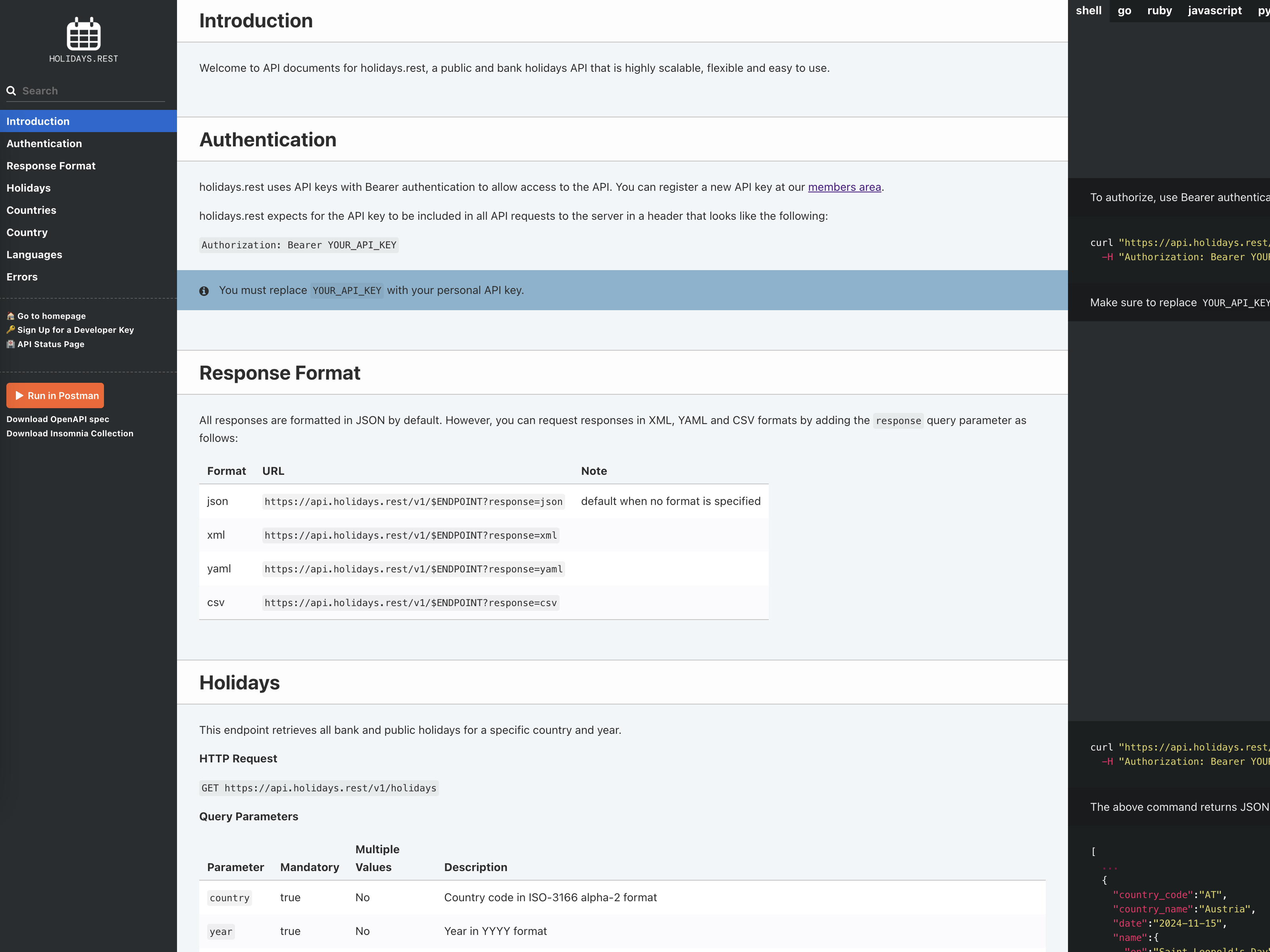Switch code samples to the shell tab
The height and width of the screenshot is (952, 1270).
[x=1089, y=11]
